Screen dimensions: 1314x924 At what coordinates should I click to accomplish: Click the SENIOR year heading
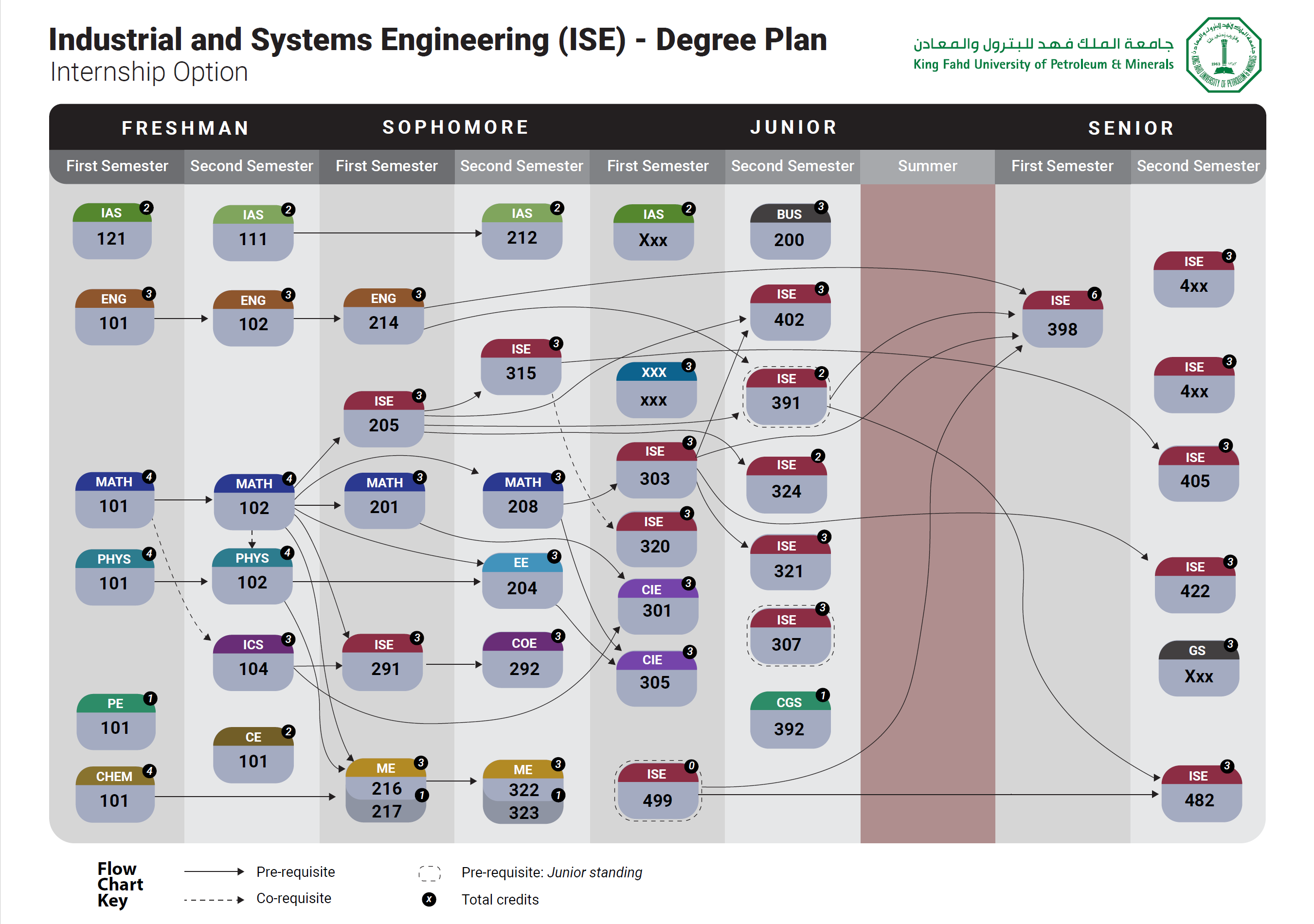1131,128
